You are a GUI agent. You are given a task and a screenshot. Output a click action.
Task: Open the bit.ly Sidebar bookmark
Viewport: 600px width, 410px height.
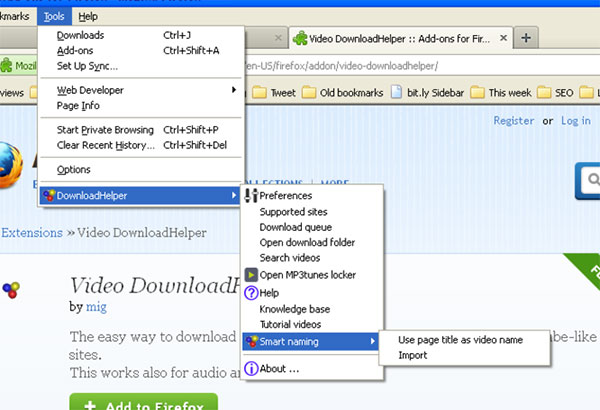tap(427, 93)
